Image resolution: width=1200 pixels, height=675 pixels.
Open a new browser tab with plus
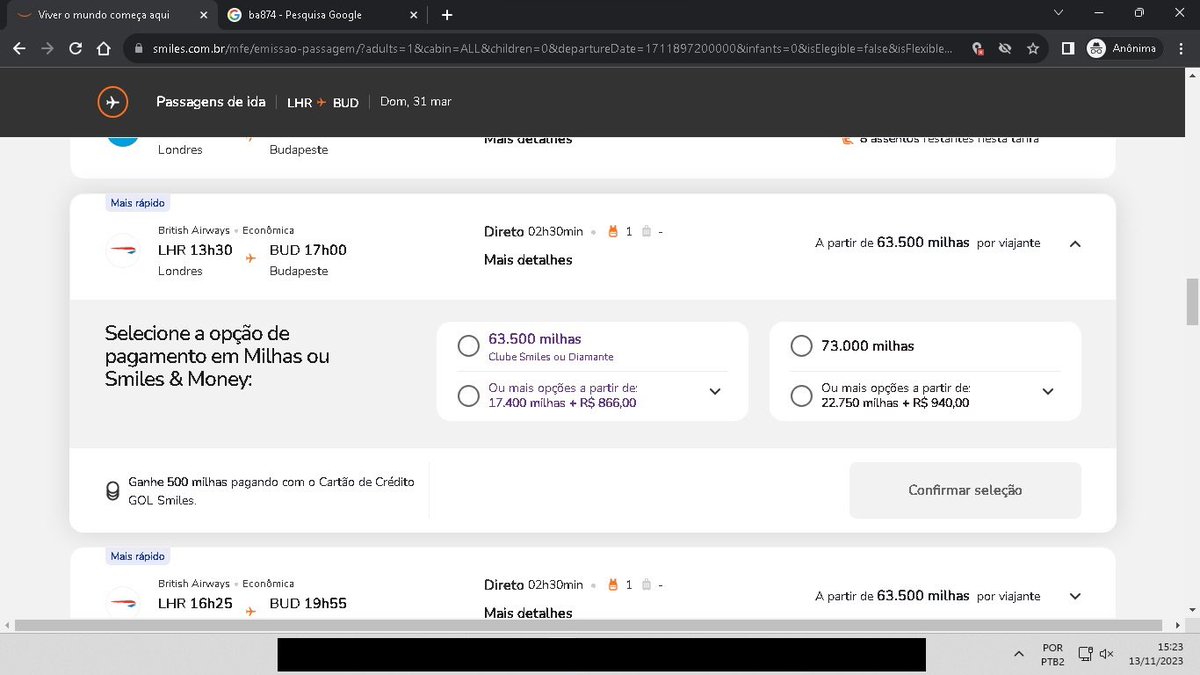pos(447,15)
